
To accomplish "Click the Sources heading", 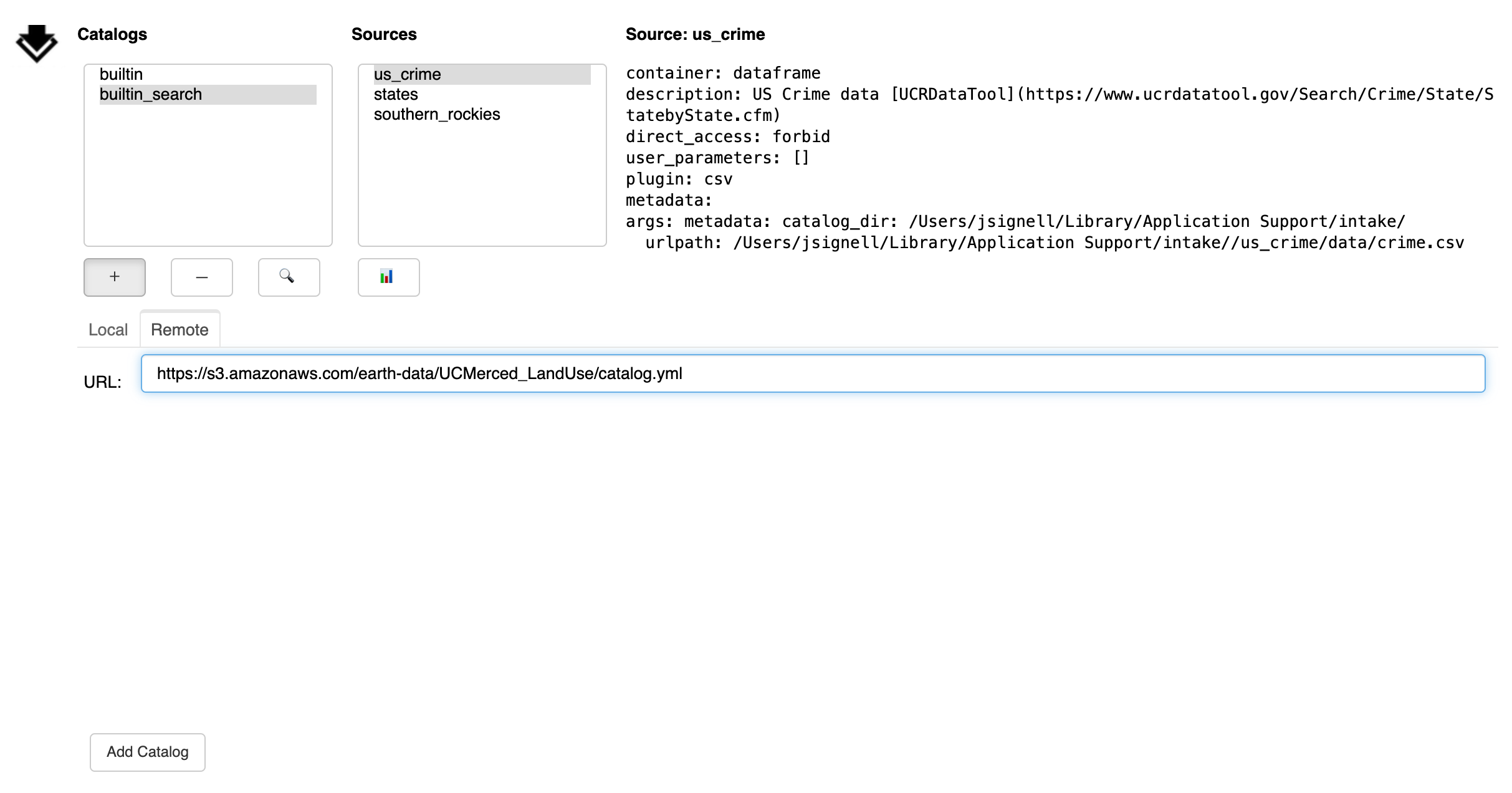I will coord(384,34).
